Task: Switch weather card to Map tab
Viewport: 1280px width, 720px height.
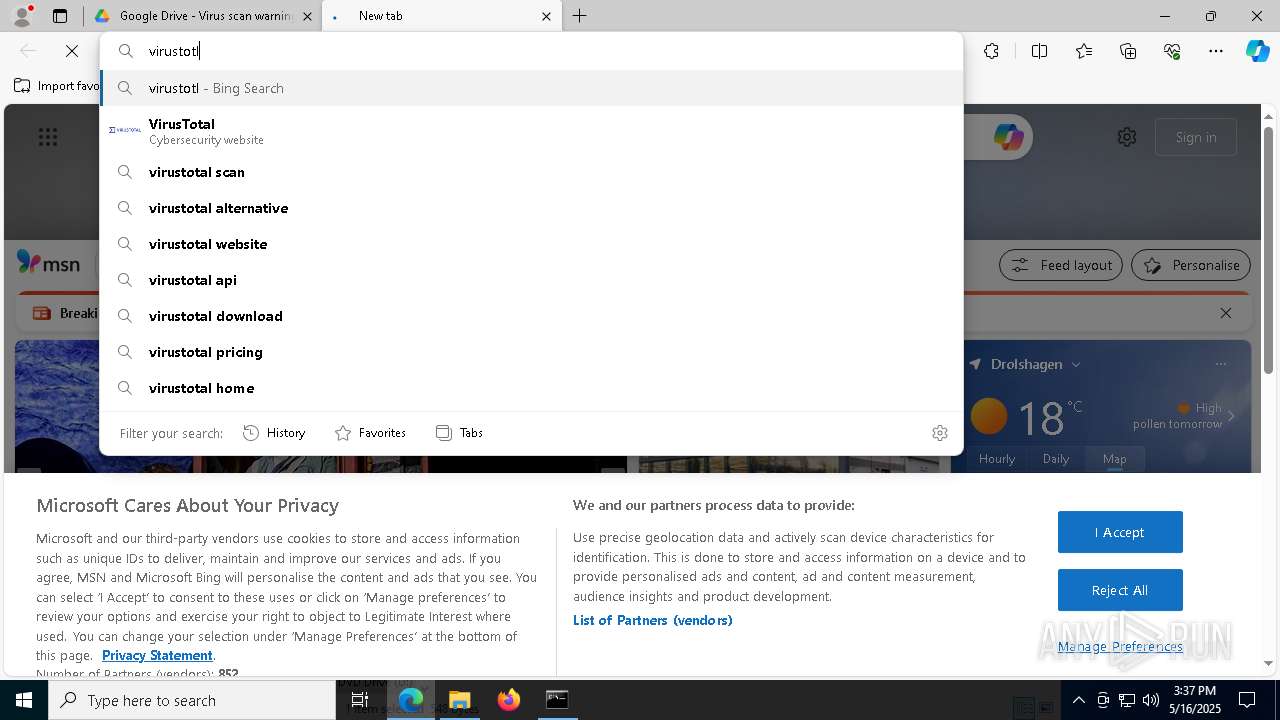Action: click(1115, 459)
